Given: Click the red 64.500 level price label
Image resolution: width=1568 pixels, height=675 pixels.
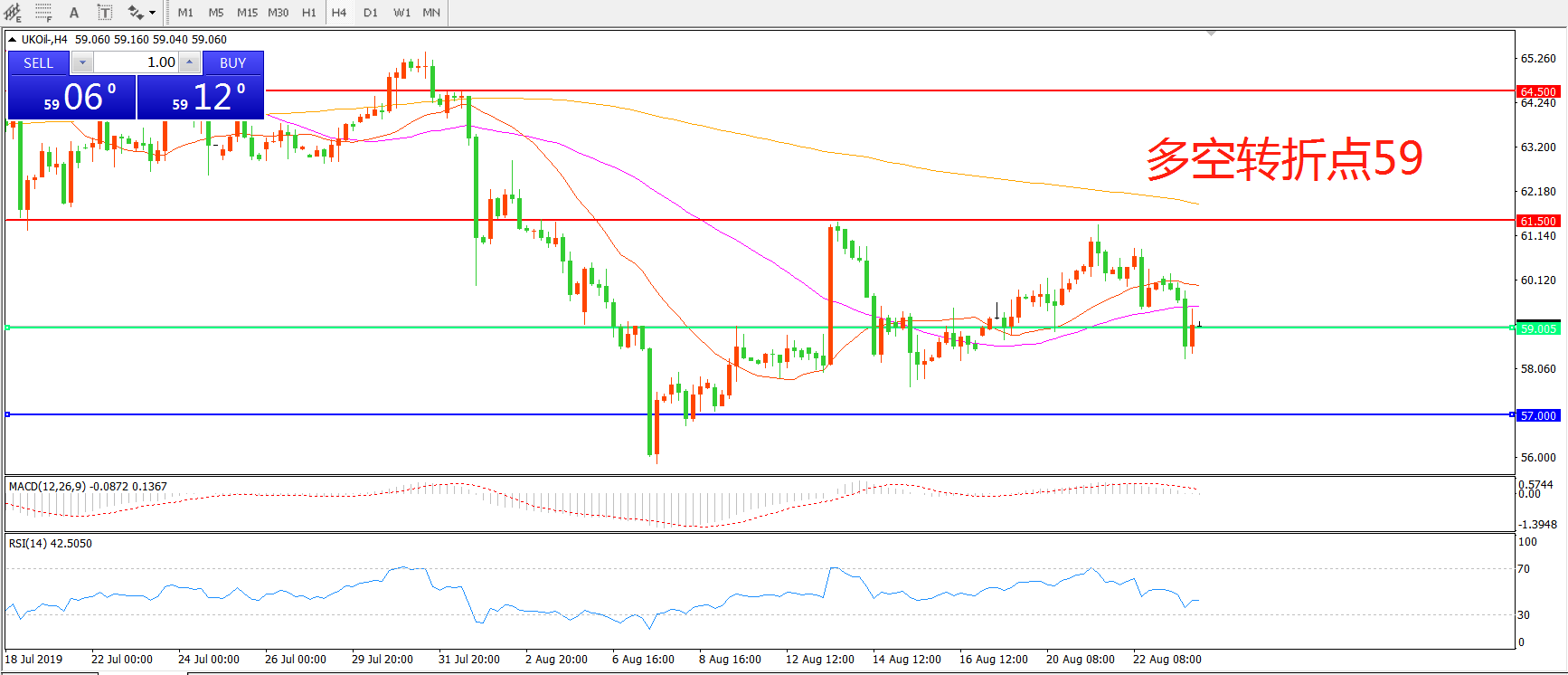Looking at the screenshot, I should [1538, 91].
